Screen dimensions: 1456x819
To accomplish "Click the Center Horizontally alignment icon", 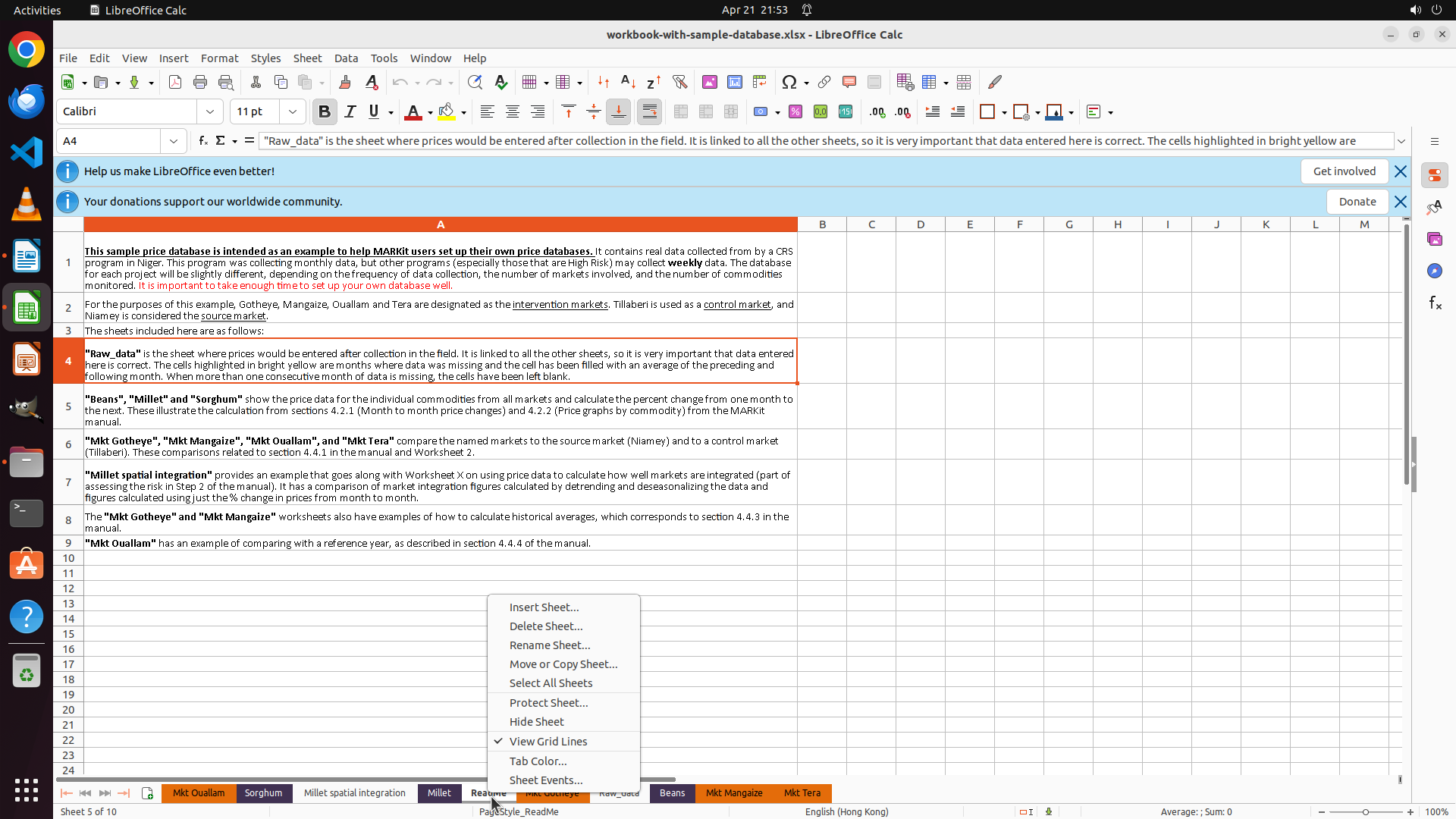I will coord(513,112).
